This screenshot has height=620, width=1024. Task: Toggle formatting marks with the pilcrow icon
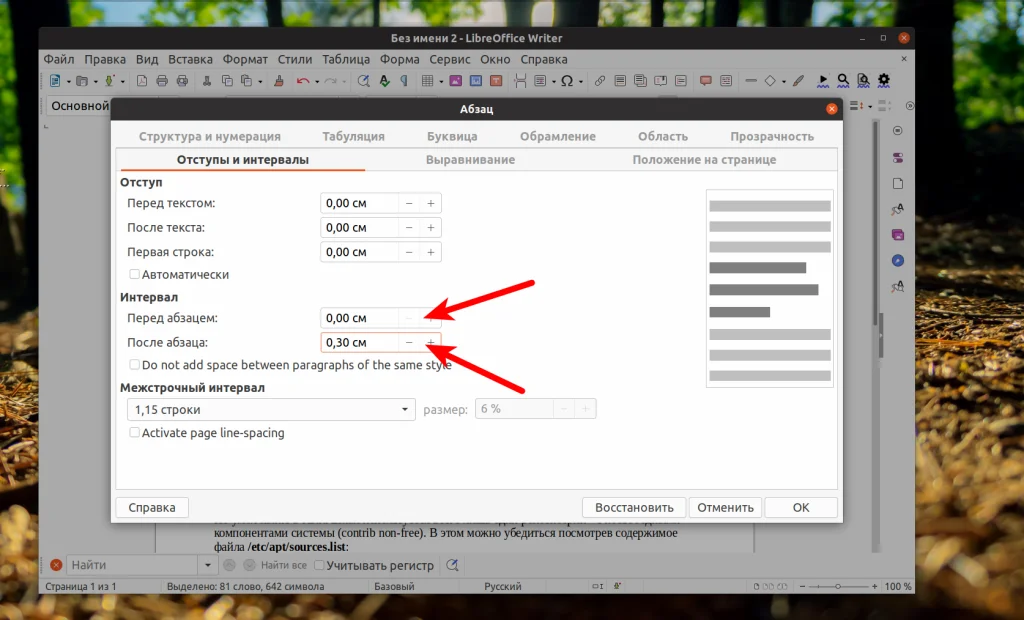pos(403,80)
